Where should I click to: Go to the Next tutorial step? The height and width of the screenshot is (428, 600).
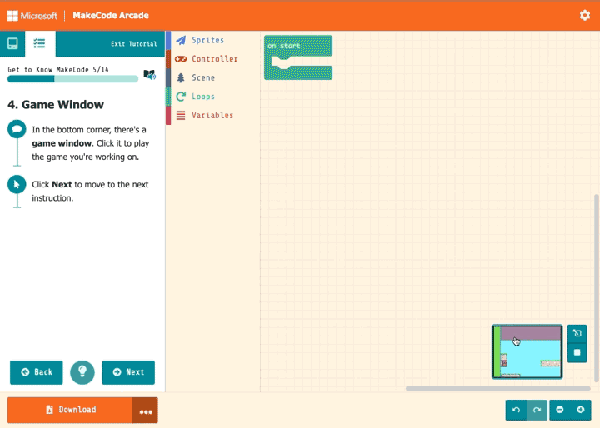(129, 373)
